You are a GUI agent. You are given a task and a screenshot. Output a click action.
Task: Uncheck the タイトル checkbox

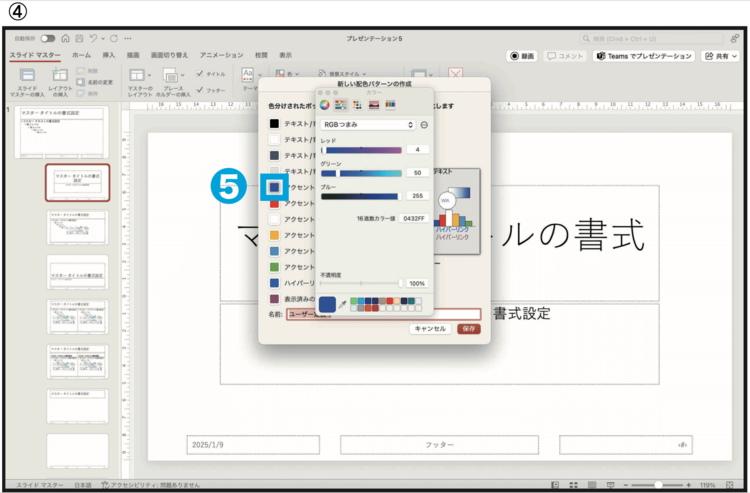point(199,74)
